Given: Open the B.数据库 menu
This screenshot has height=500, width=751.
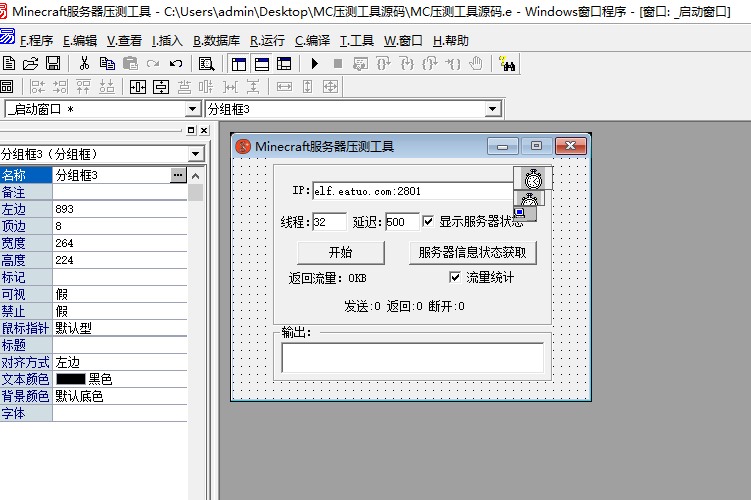Looking at the screenshot, I should tap(216, 41).
